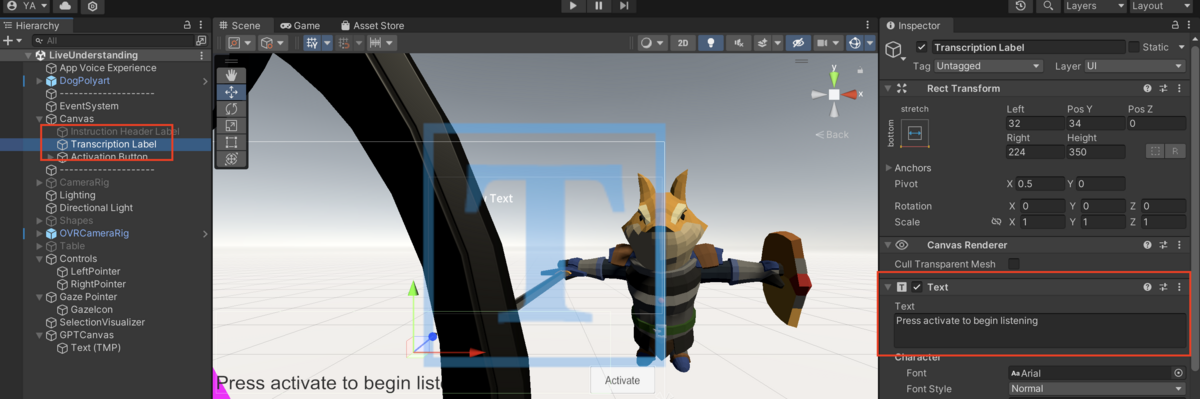Toggle scene lighting lightbulb
Screen dimensions: 1200x399
coord(711,43)
